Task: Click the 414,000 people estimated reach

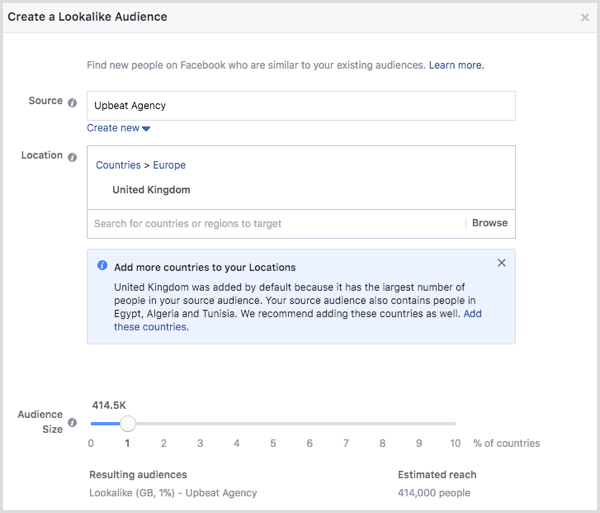Action: [x=434, y=493]
